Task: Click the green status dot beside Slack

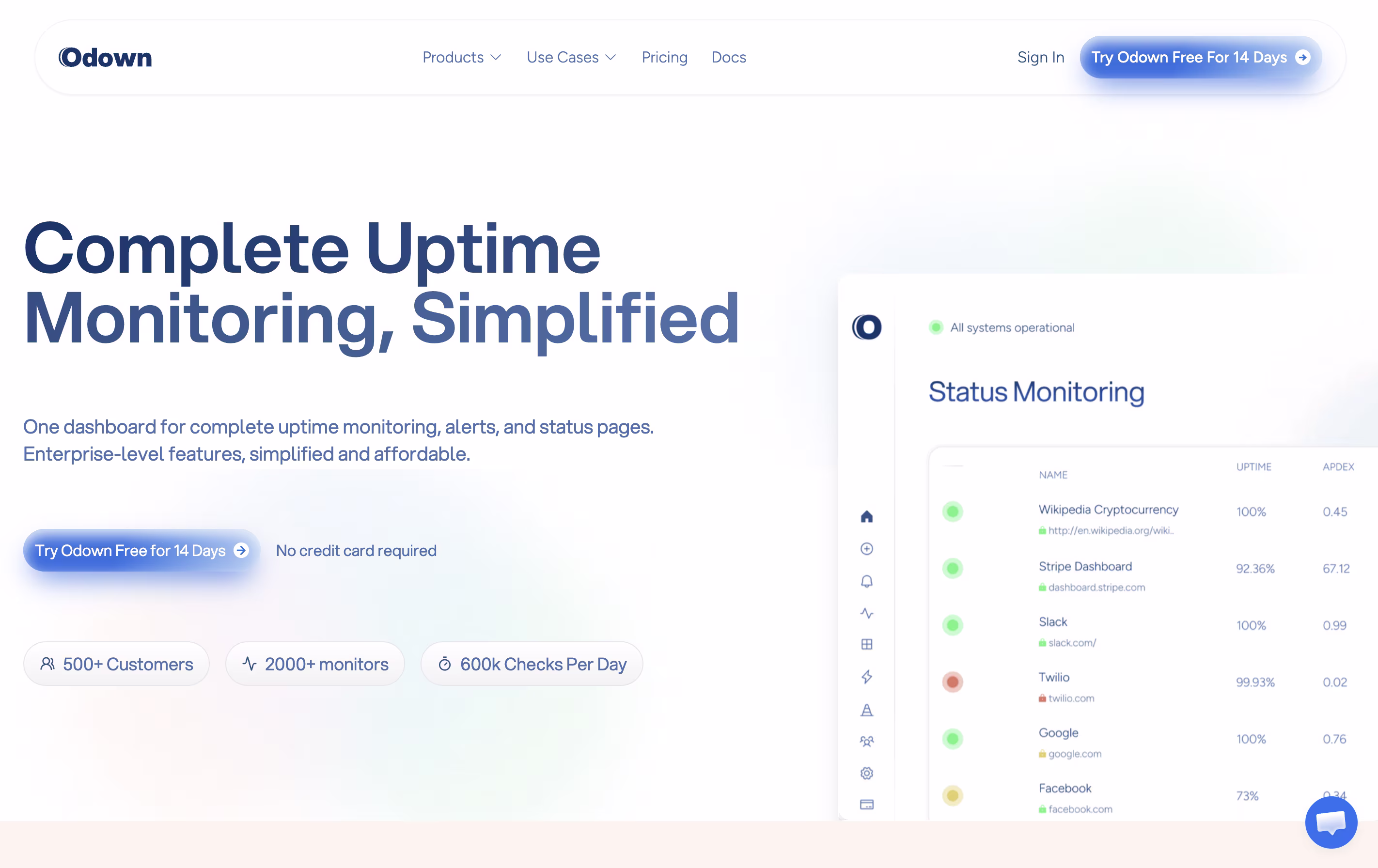Action: [x=953, y=625]
